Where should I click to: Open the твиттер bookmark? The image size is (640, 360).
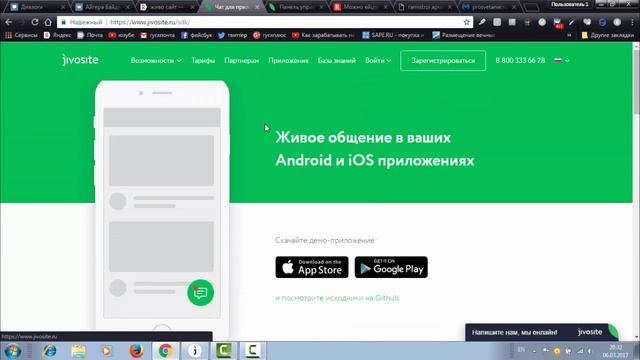[x=233, y=36]
